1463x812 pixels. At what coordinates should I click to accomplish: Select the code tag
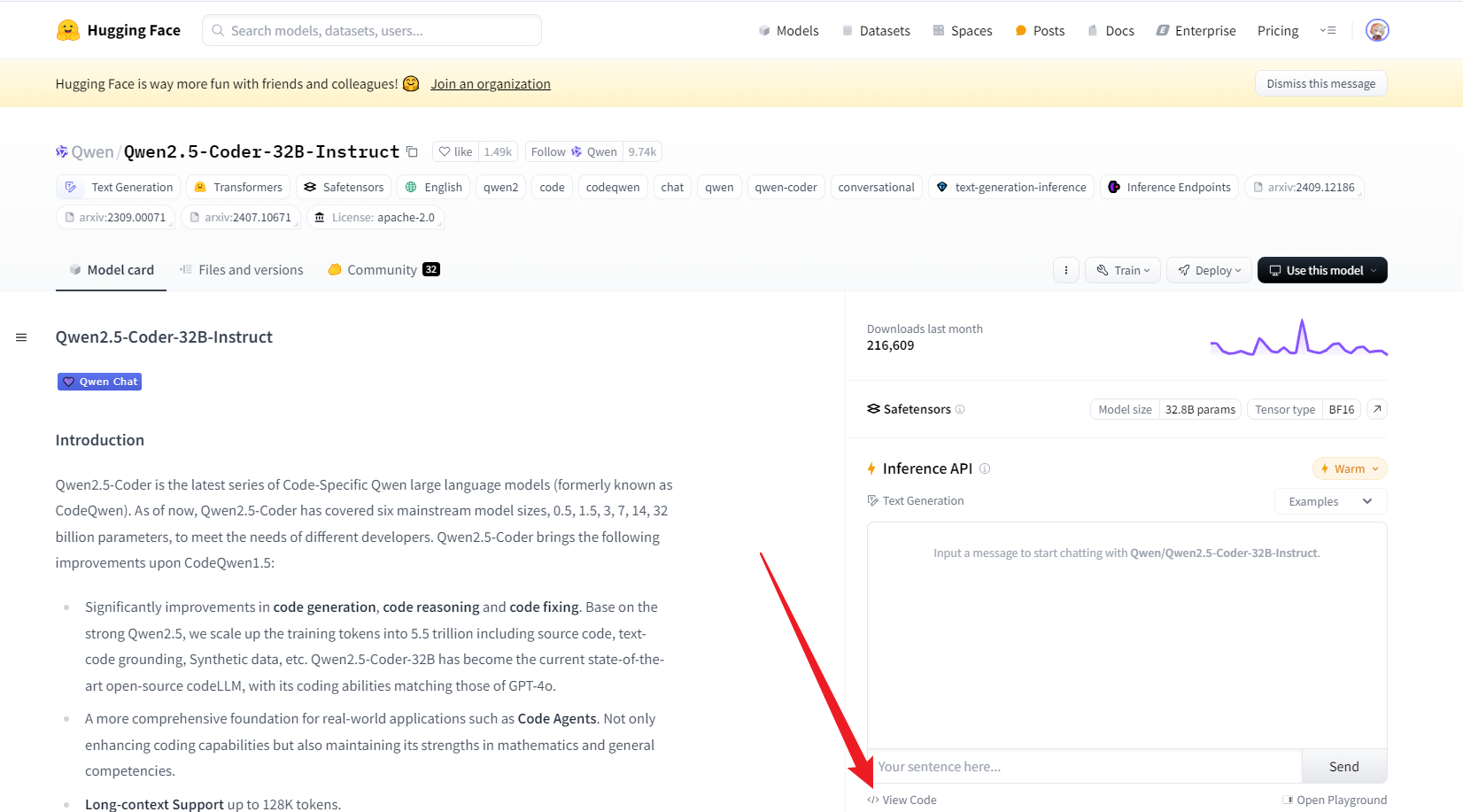tap(552, 187)
